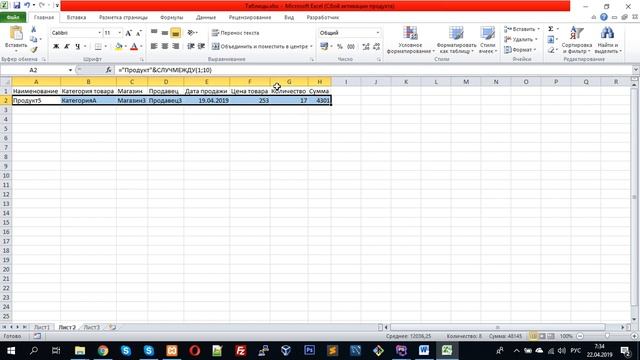
Task: Click the Undo arrow in Quick Access Toolbar
Action: 27,6
